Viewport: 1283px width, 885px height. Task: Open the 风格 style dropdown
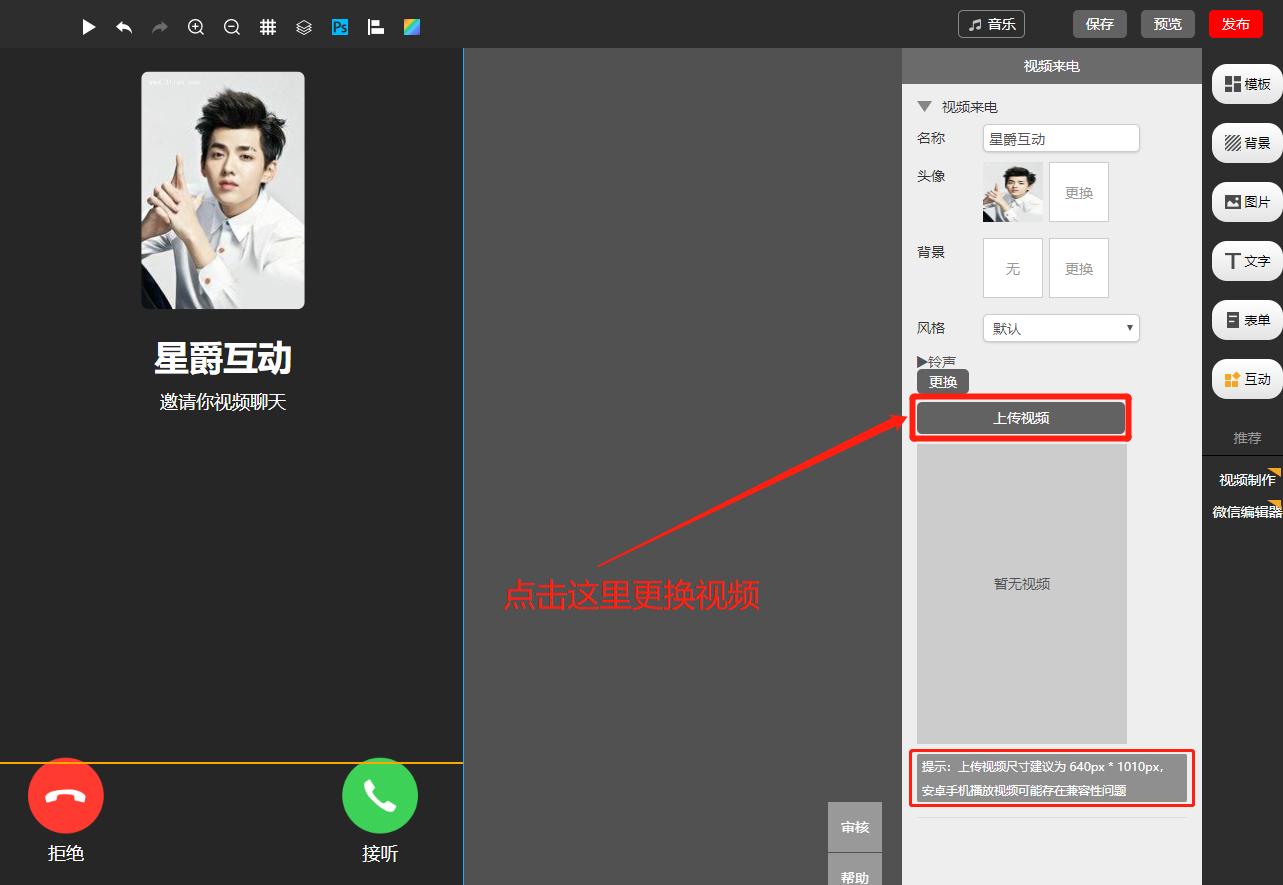(x=1061, y=328)
